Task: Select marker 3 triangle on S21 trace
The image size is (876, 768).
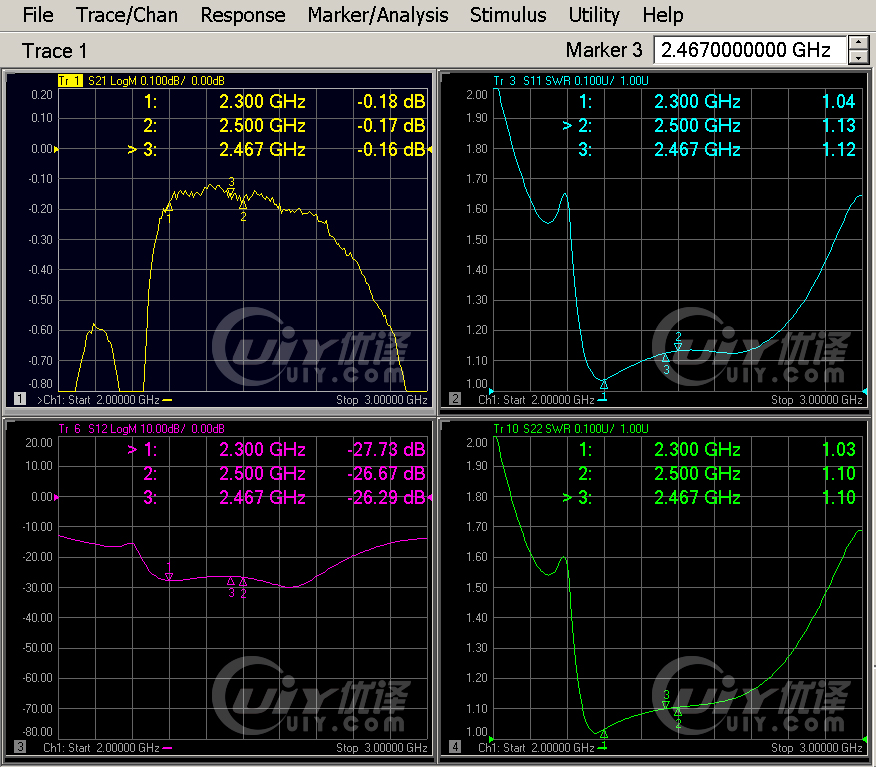Action: pyautogui.click(x=231, y=193)
